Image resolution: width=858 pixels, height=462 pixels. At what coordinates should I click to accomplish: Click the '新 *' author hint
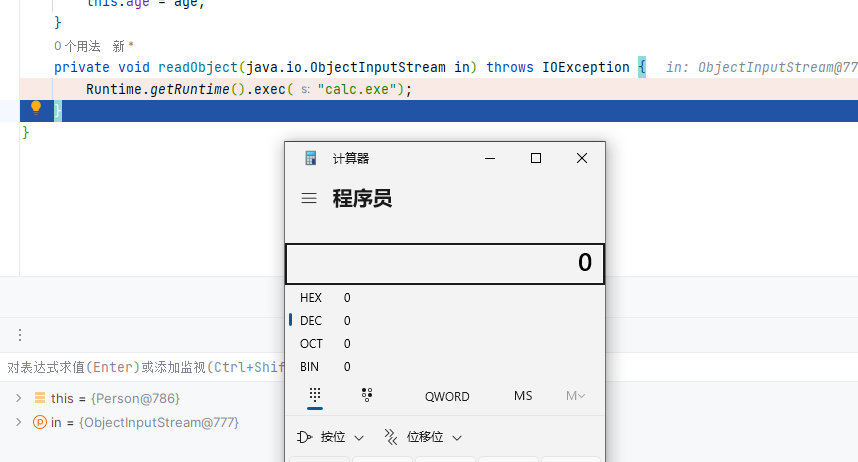tap(123, 46)
